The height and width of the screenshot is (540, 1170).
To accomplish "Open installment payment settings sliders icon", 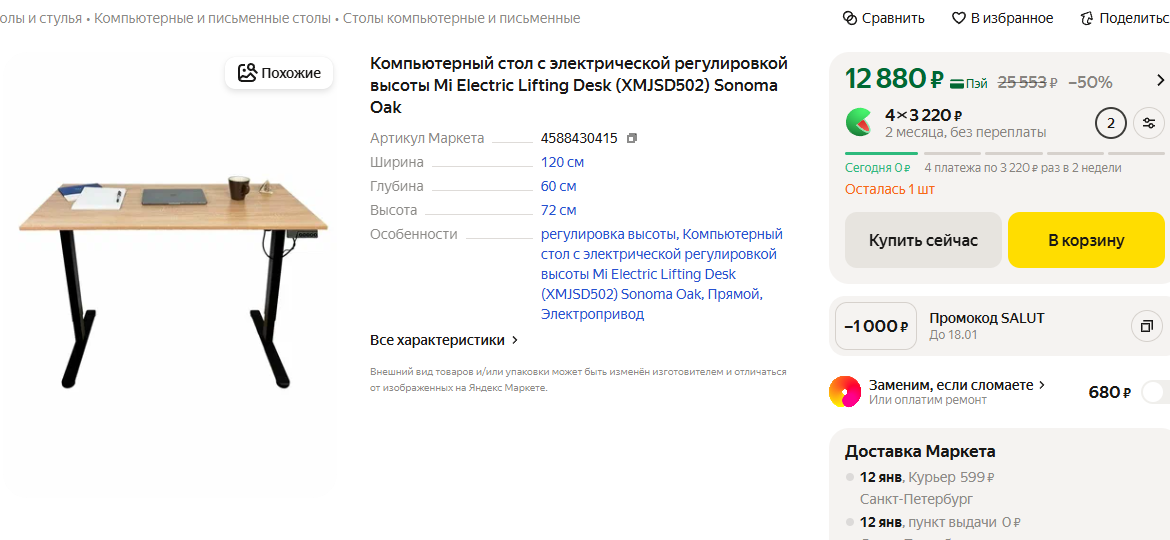I will [1148, 123].
